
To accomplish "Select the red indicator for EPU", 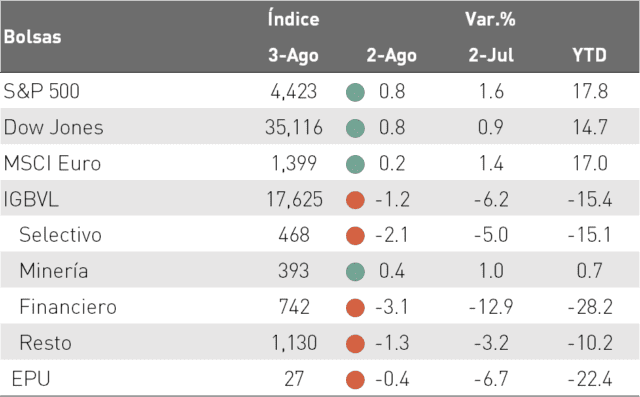I will pyautogui.click(x=355, y=379).
